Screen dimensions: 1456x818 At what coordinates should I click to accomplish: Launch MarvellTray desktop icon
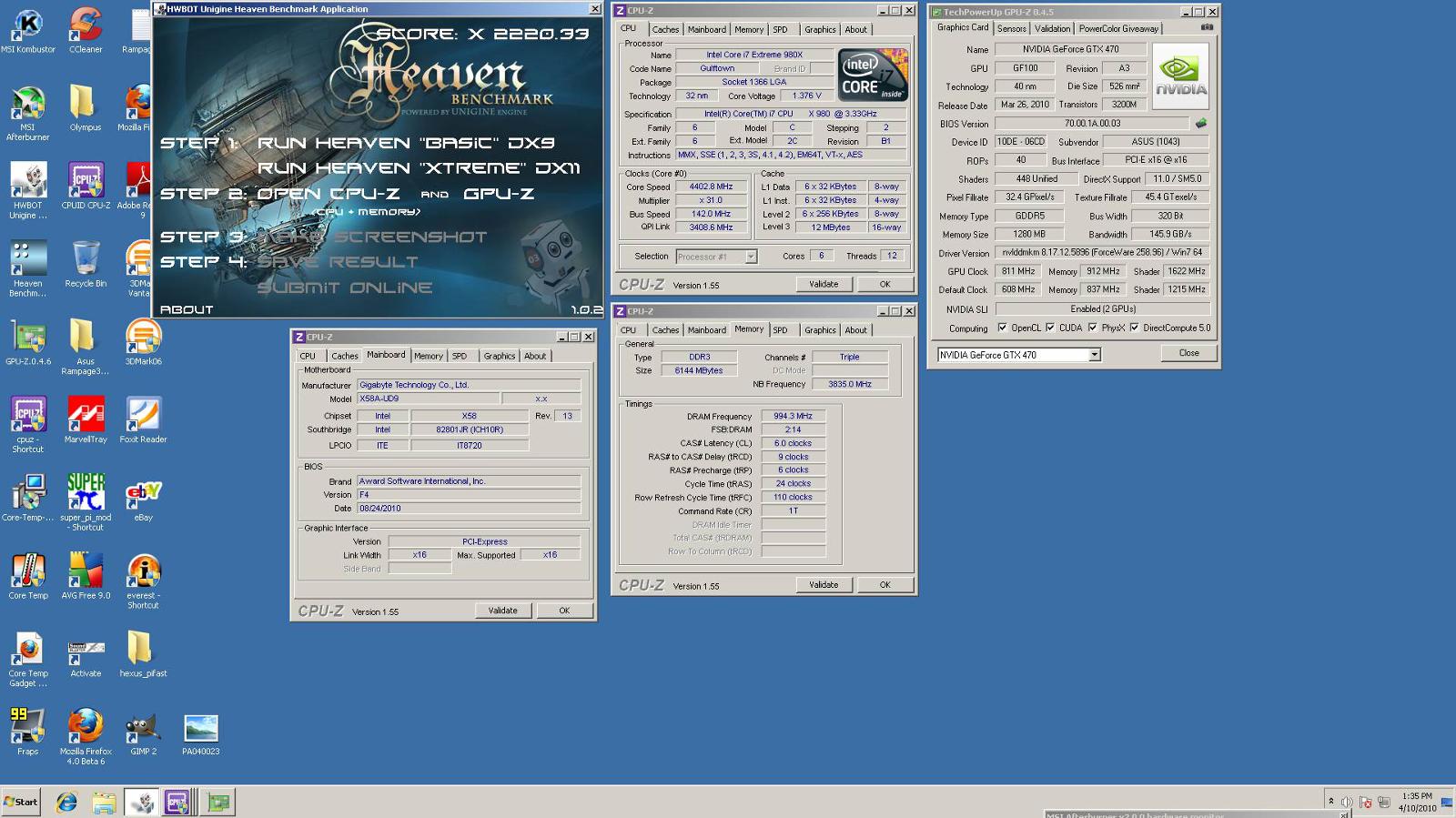pyautogui.click(x=86, y=420)
